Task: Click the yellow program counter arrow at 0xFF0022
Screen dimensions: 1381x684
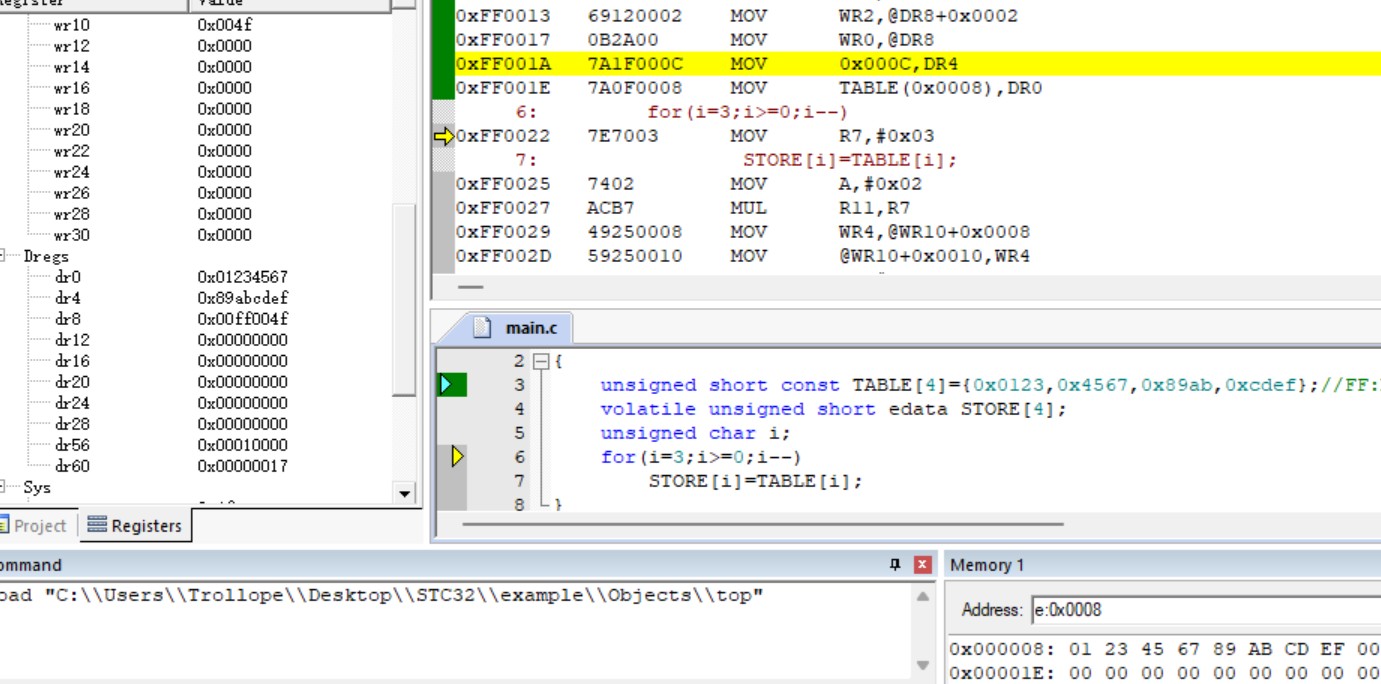Action: [x=444, y=136]
